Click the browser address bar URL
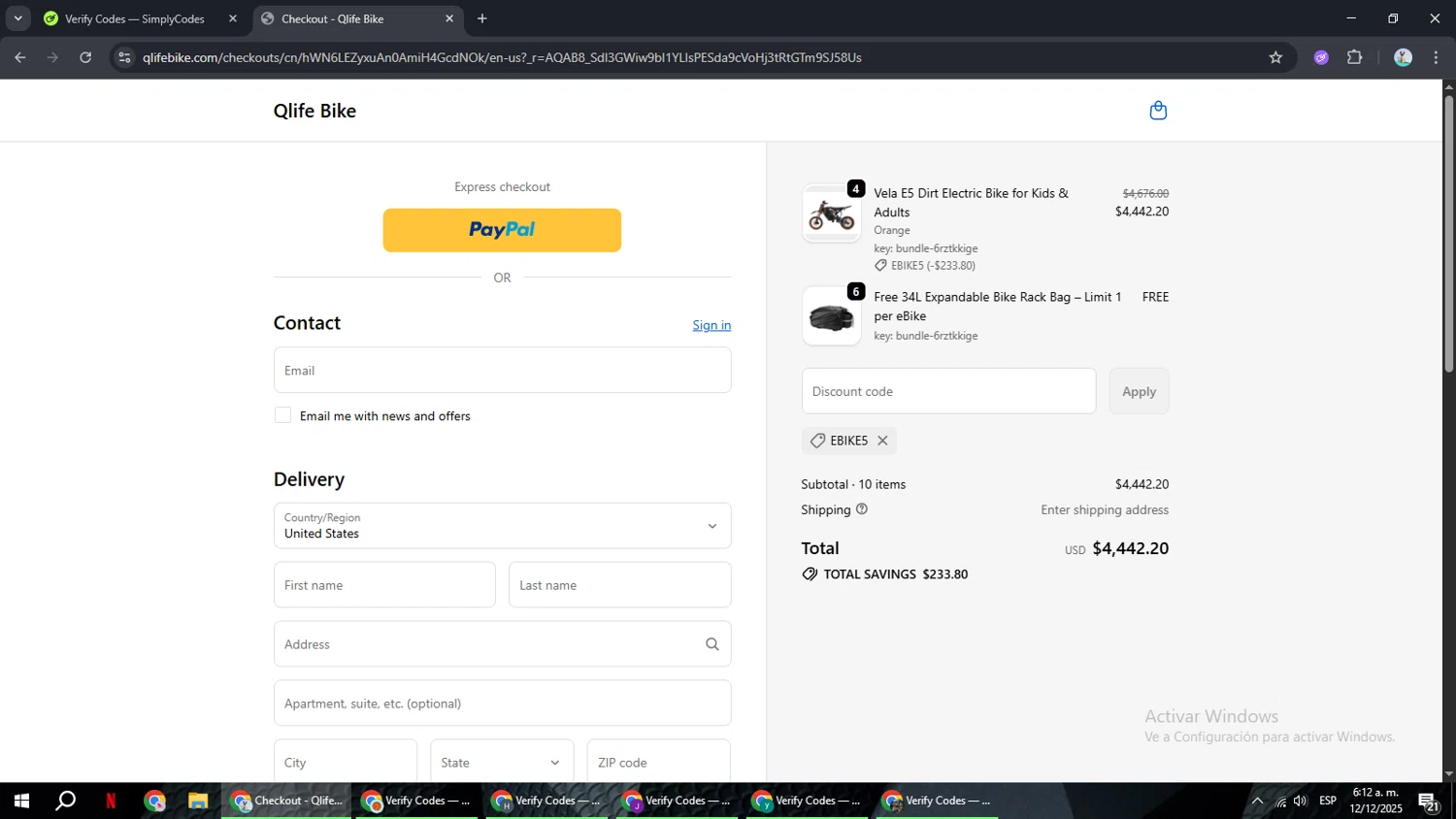Image resolution: width=1456 pixels, height=819 pixels. (x=502, y=57)
